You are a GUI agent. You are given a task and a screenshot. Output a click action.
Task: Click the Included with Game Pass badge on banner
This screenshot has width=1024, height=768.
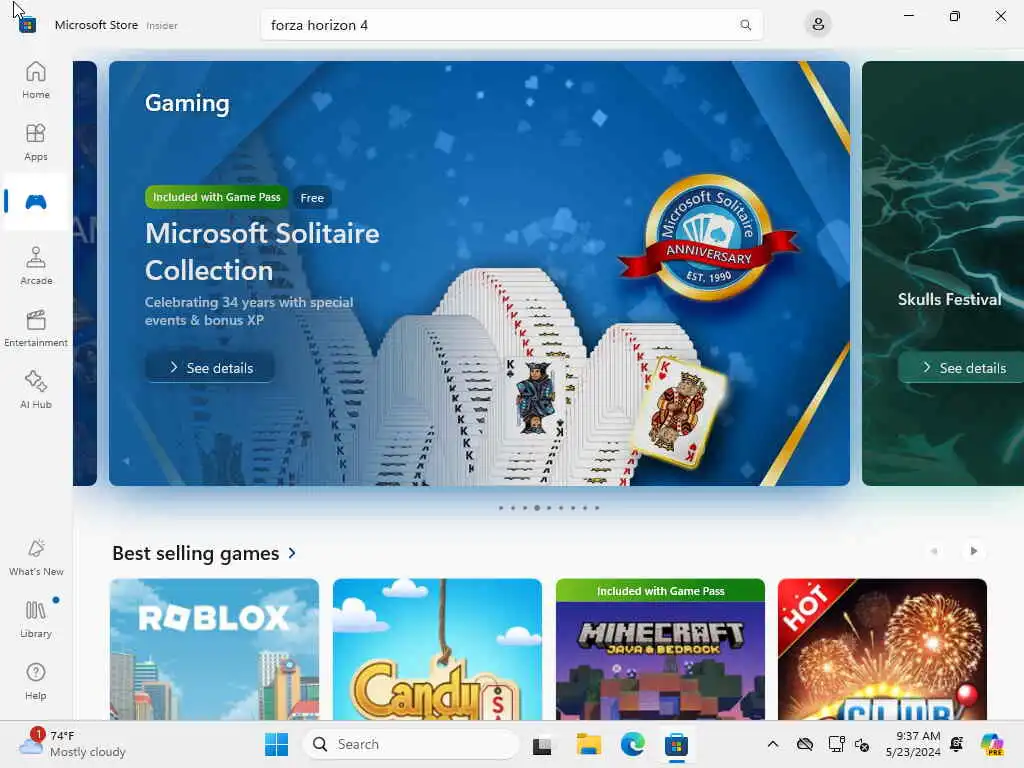(216, 197)
